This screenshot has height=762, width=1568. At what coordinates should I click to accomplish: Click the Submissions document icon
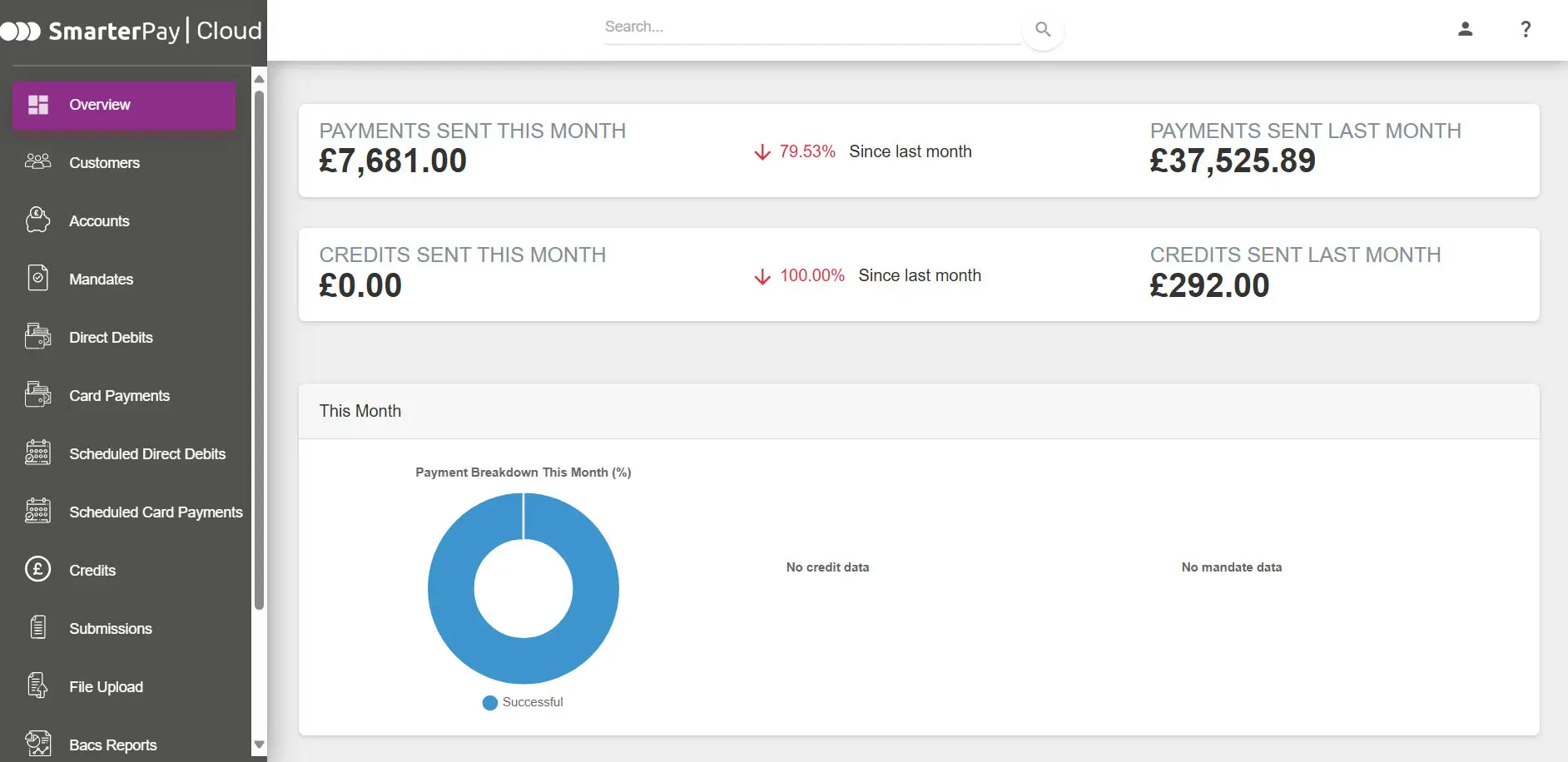(37, 627)
